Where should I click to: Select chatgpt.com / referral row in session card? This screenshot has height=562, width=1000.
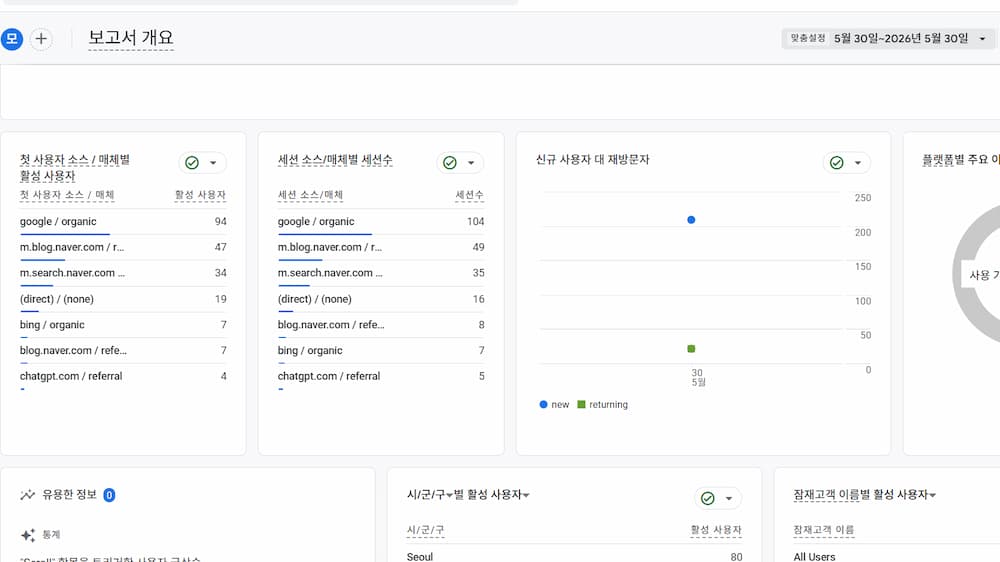[381, 376]
